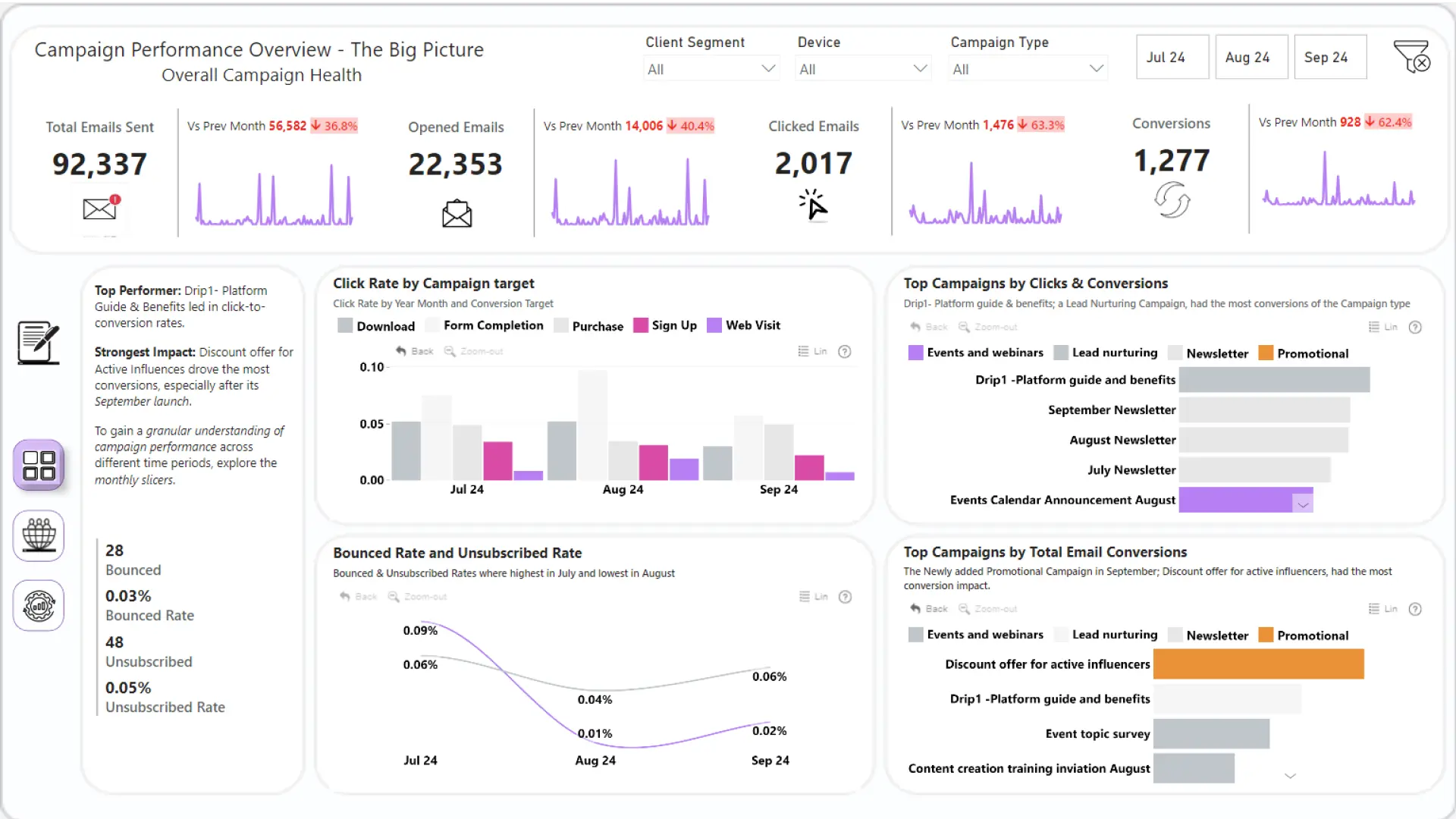Open help in Clicks & Conversions chart

[x=1415, y=327]
